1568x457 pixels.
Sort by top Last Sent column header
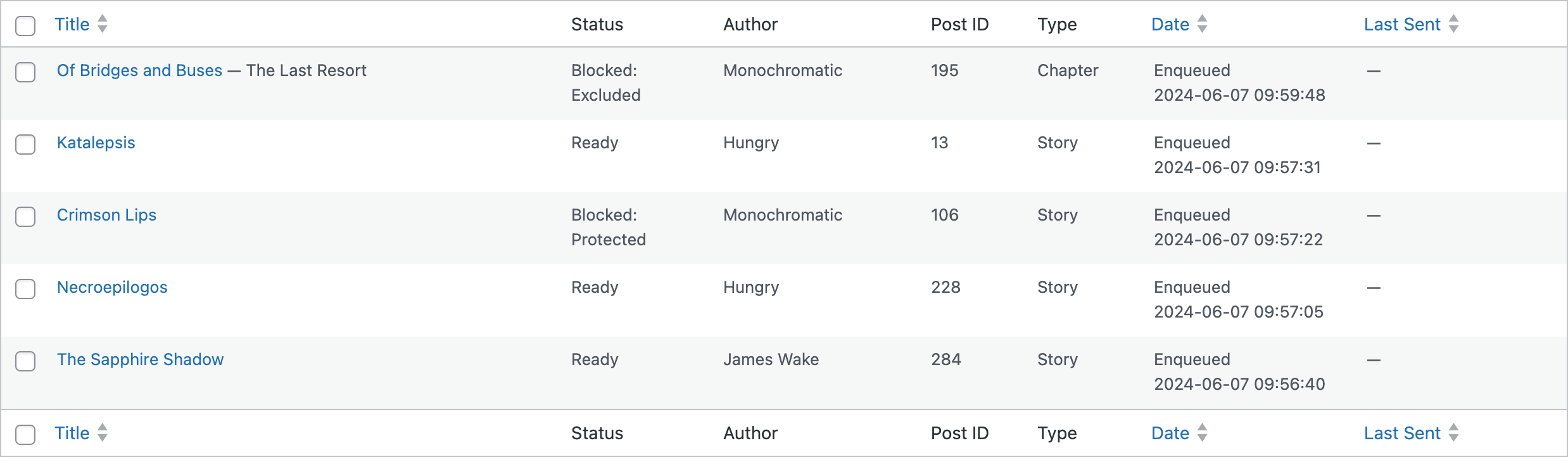pos(1401,24)
